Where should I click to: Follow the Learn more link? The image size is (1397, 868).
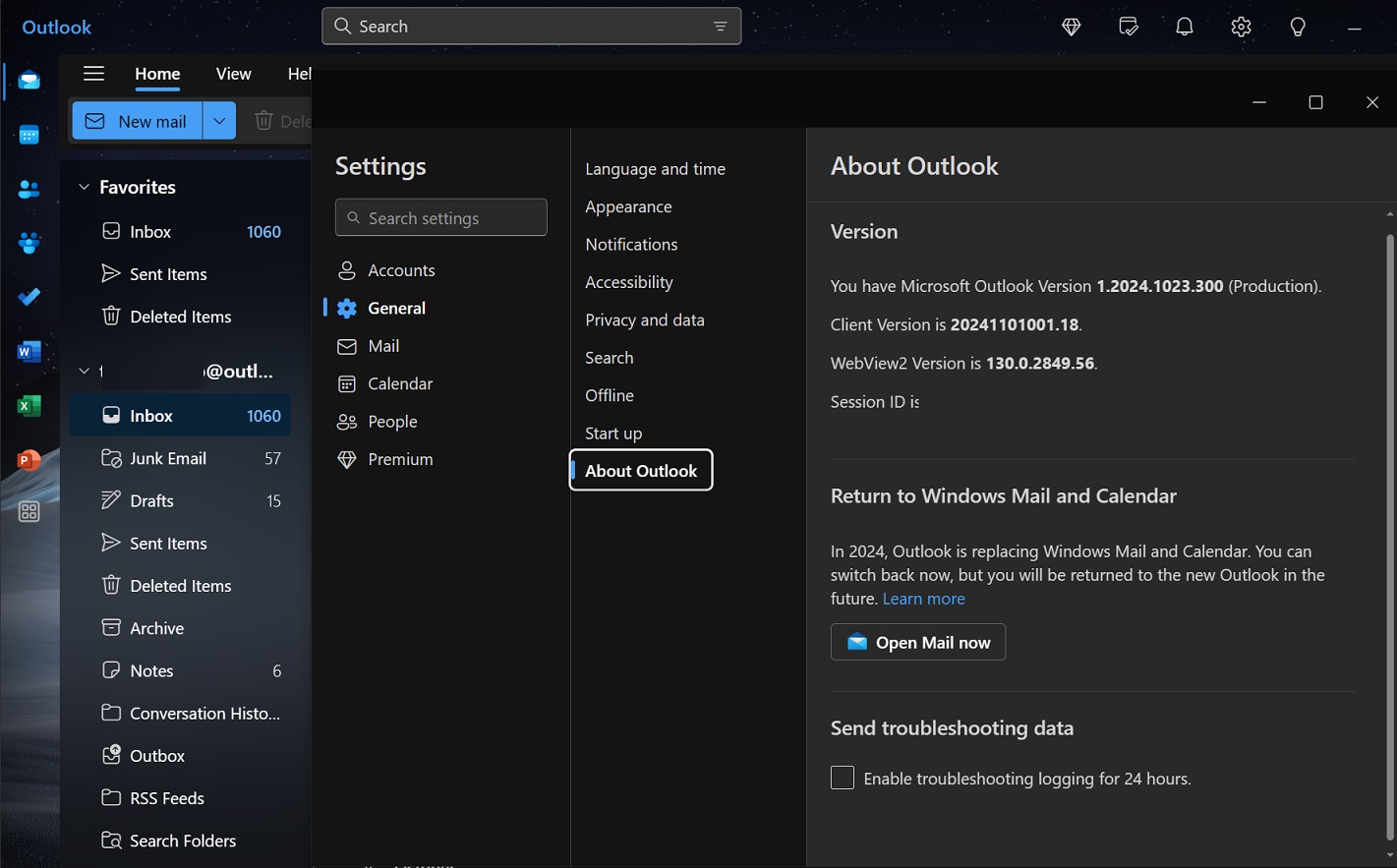[923, 599]
